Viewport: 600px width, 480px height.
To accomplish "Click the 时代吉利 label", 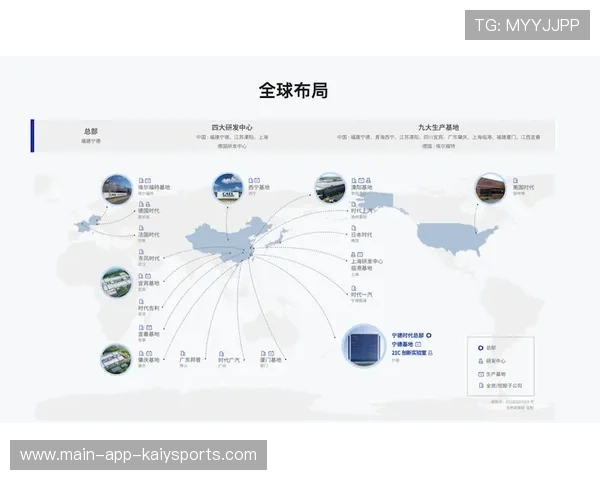I will point(149,308).
